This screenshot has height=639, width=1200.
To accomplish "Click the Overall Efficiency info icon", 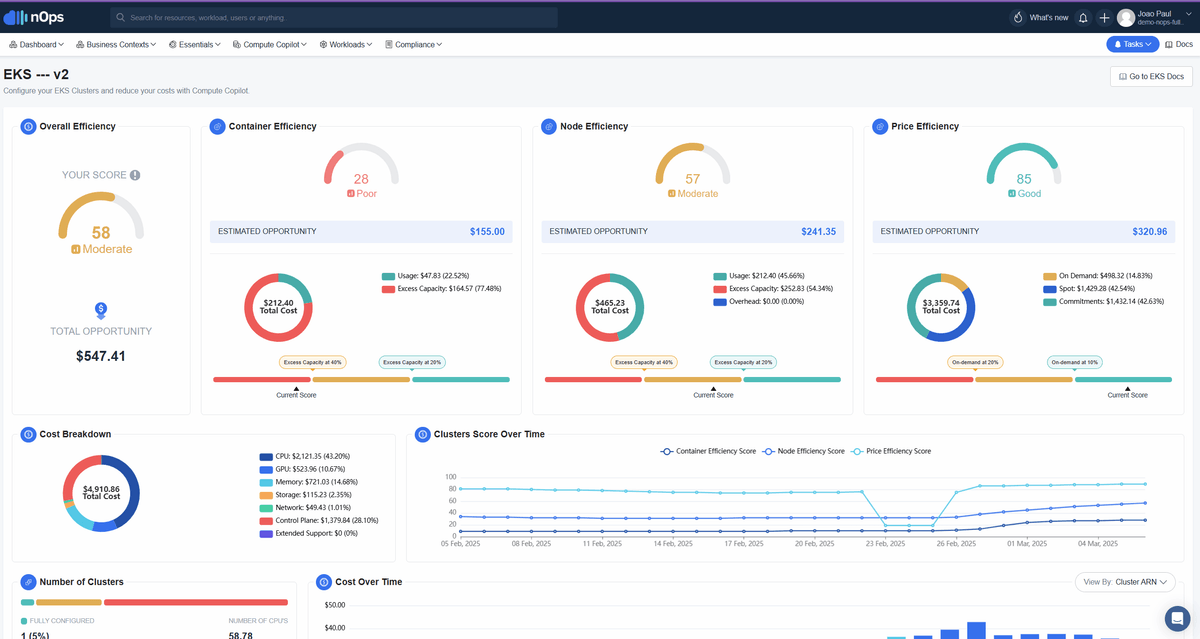I will (28, 127).
